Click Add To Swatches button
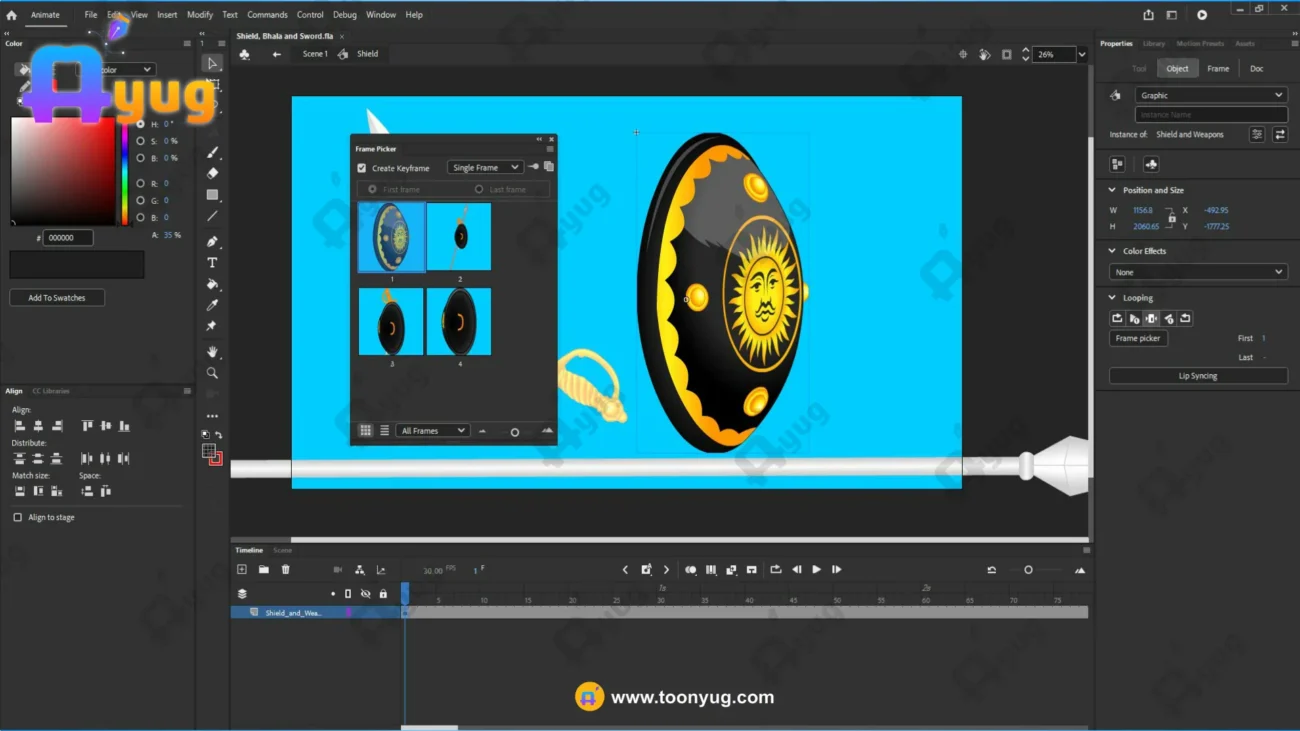Screen dimensions: 1300x731 57,298
